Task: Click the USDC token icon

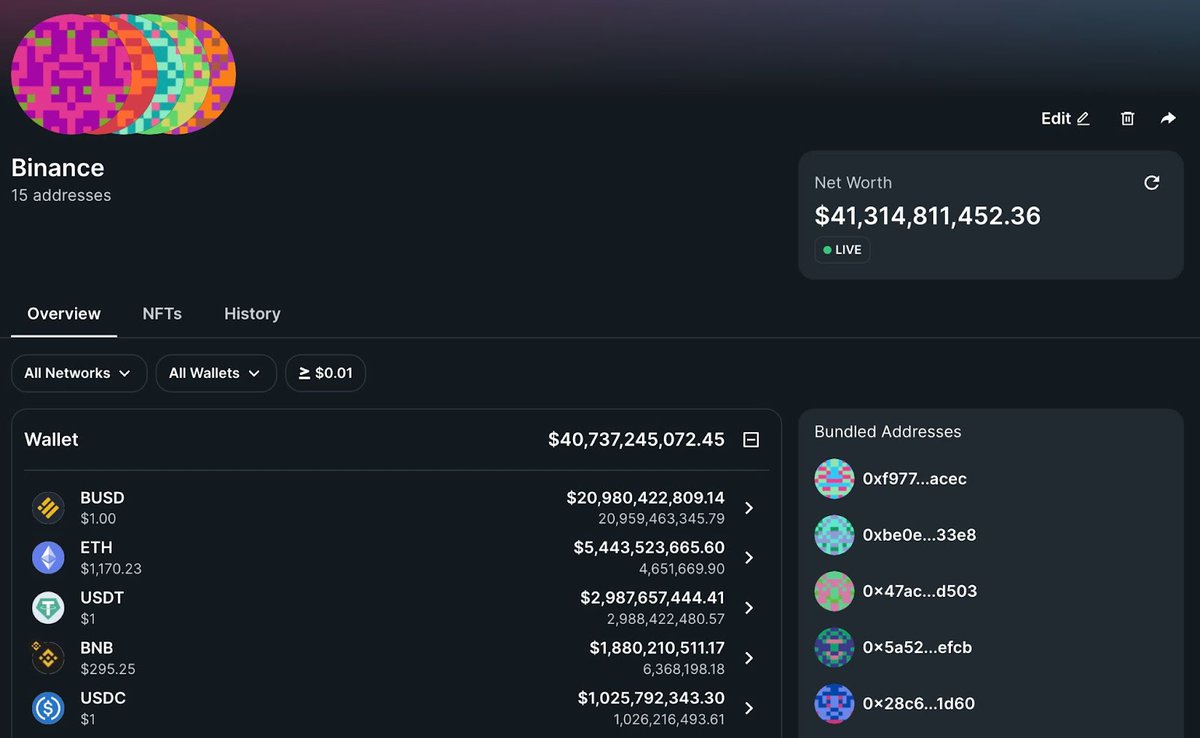Action: pos(48,707)
